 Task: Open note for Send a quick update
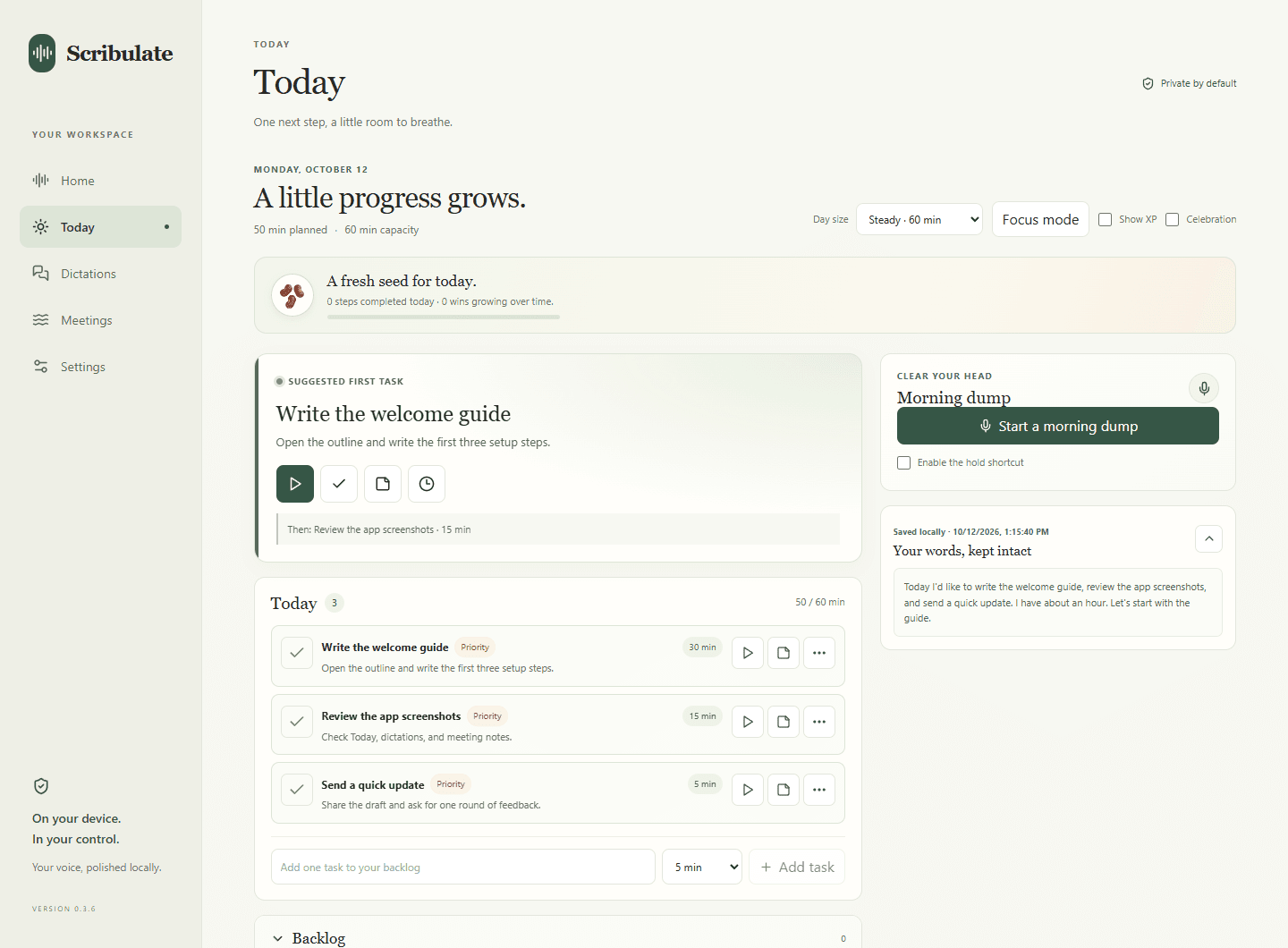(x=784, y=790)
